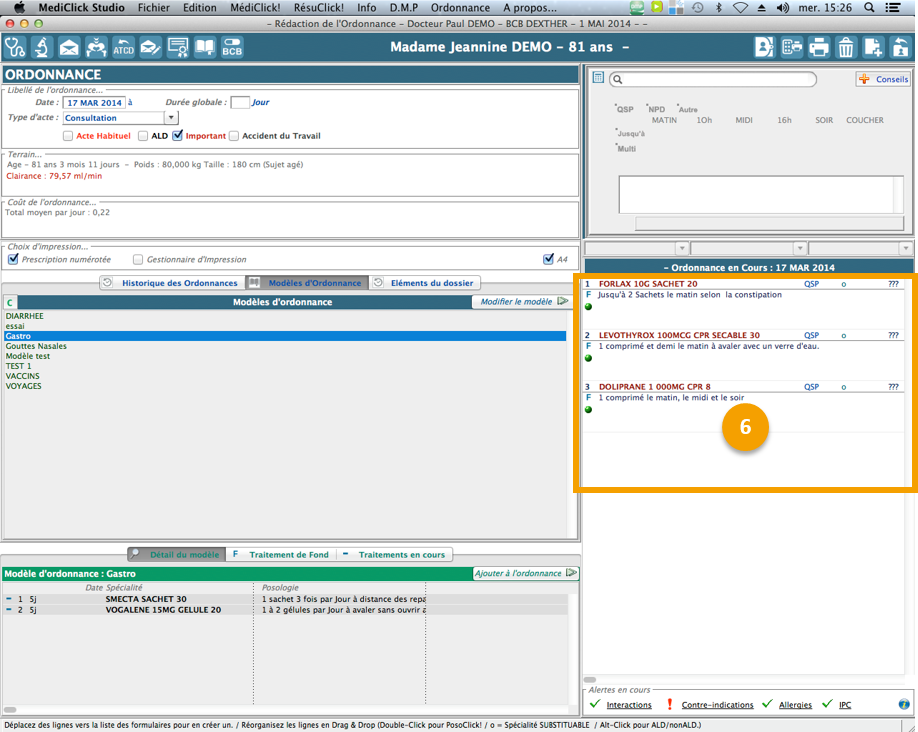Open the microscope lab results icon
918x732 pixels.
(x=42, y=47)
